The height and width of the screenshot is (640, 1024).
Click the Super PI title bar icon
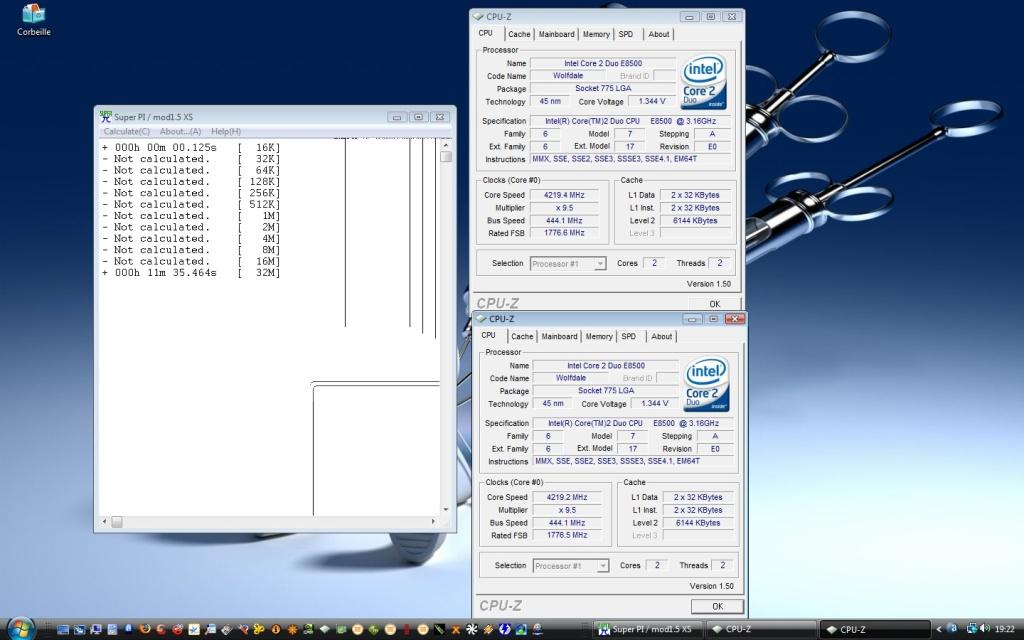pos(106,117)
